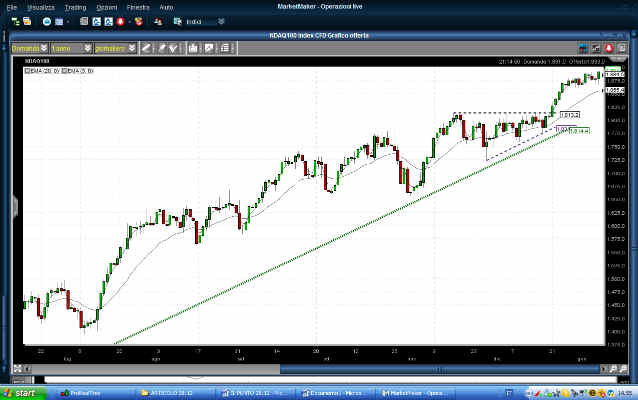The image size is (638, 400).
Task: Click the bar chart type icon
Action: point(192,47)
